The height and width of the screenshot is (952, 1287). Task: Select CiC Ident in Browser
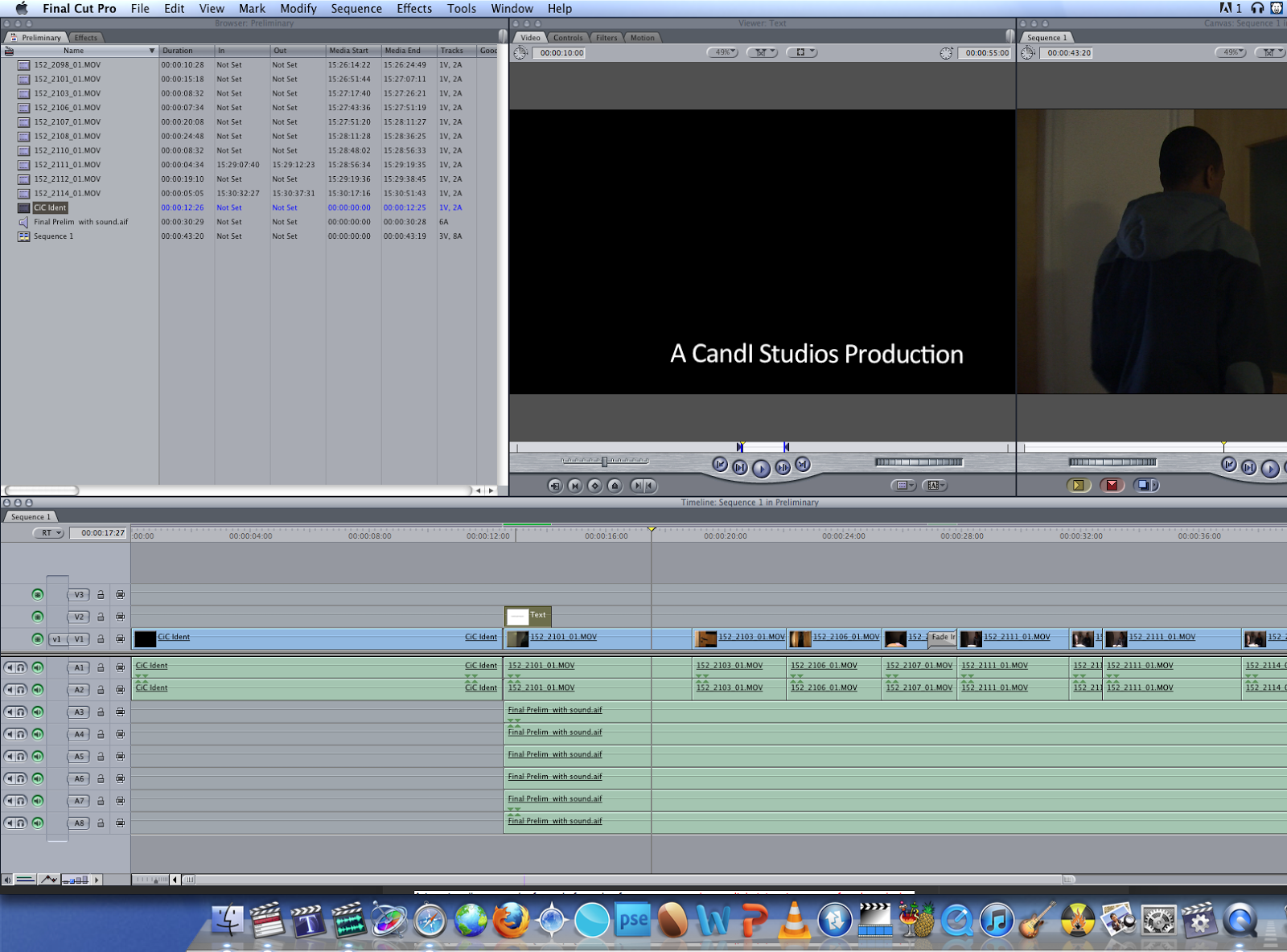tap(50, 207)
